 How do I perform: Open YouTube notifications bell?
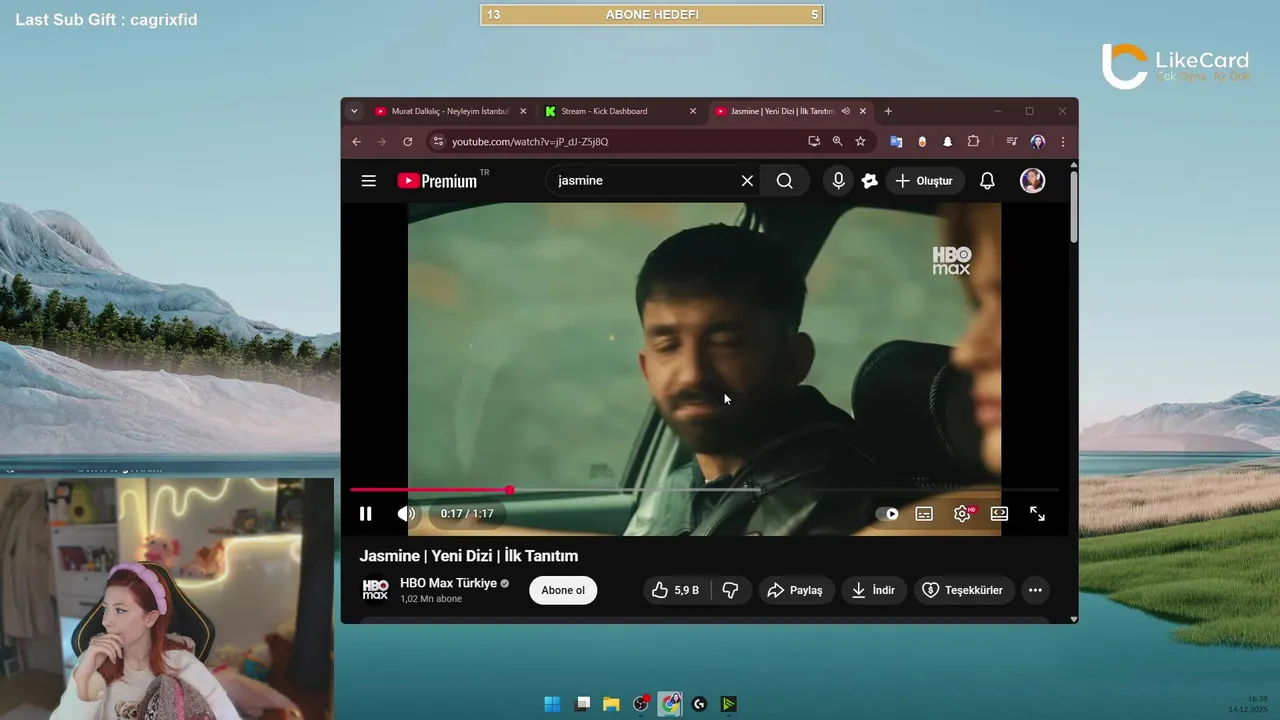987,181
